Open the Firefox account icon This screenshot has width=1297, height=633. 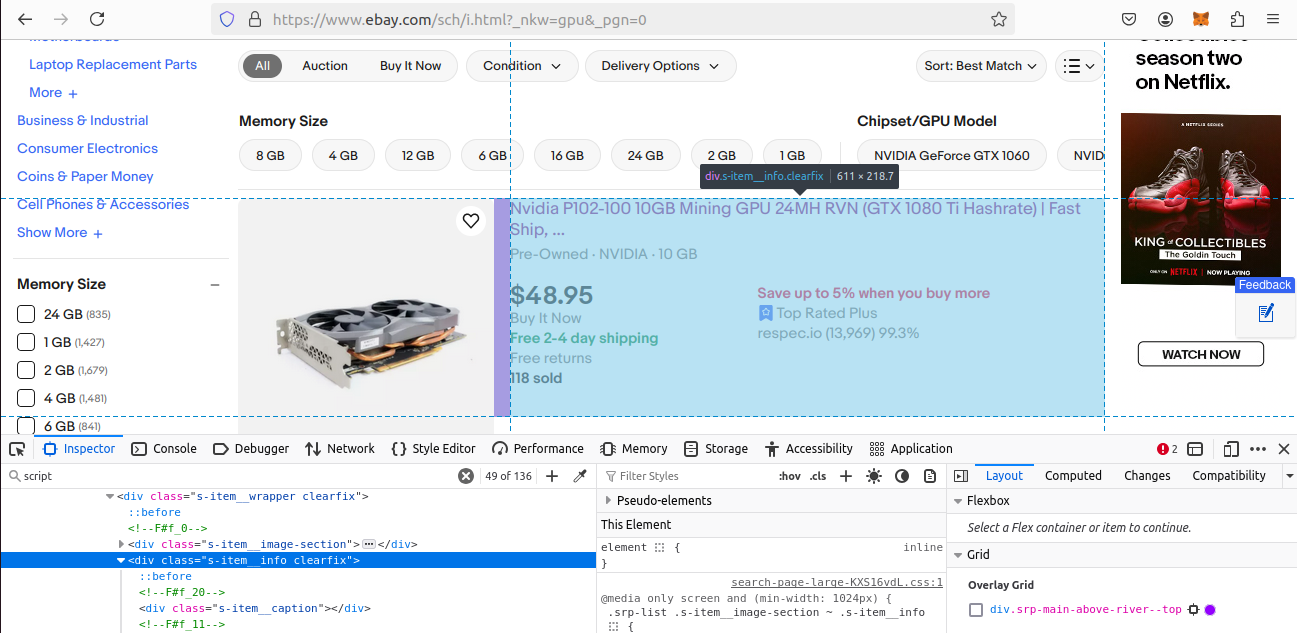[1165, 19]
